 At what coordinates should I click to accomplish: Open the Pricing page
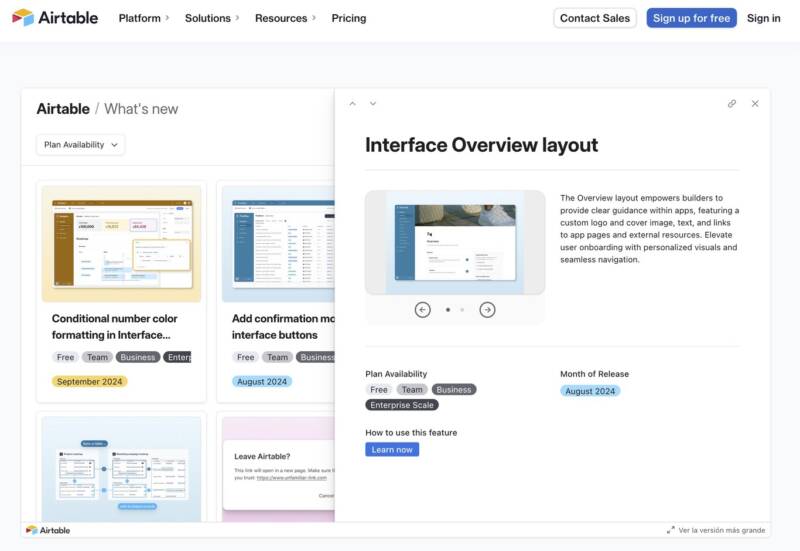[x=349, y=18]
